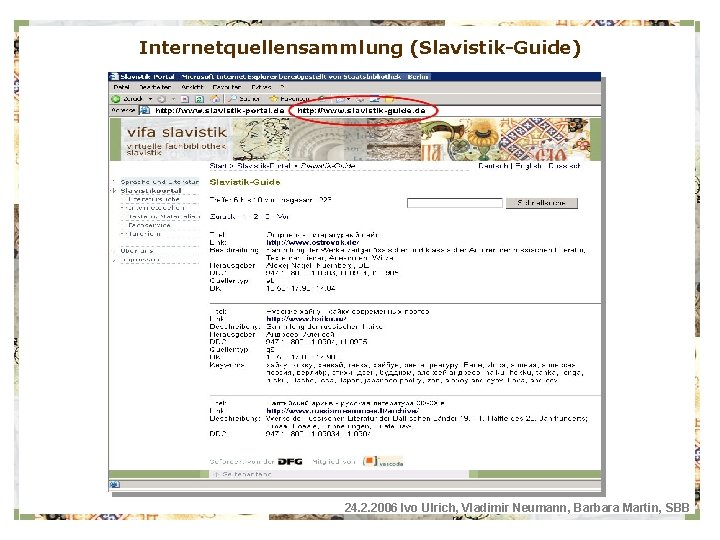The height and width of the screenshot is (540, 720).
Task: Open the third result's archive link
Action: pos(343,411)
